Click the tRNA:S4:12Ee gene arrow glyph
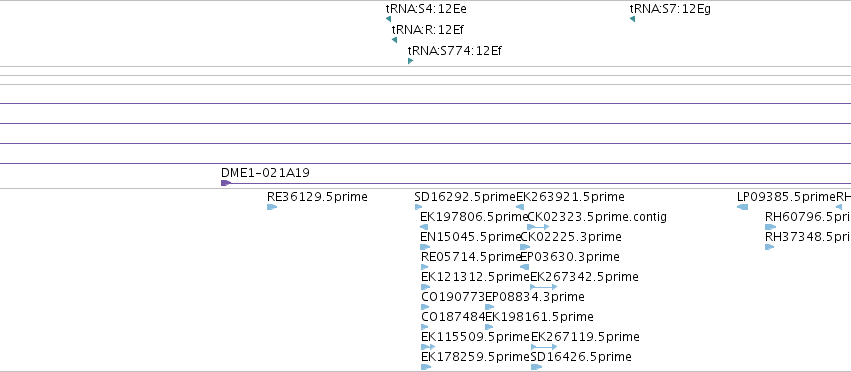The image size is (851, 372). tap(389, 19)
